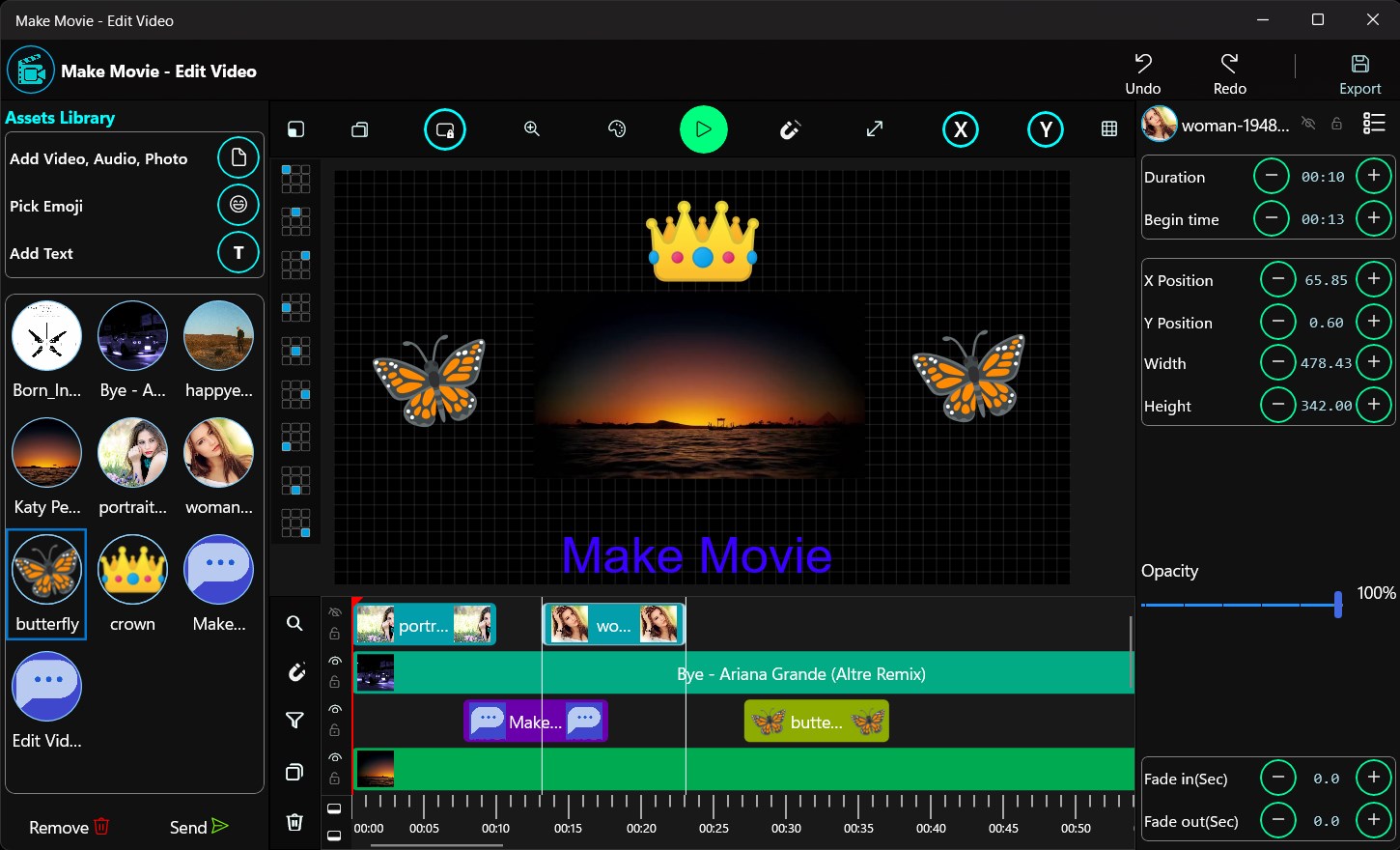The width and height of the screenshot is (1400, 850).
Task: Click the trash icon beside the timeline
Action: 294,822
